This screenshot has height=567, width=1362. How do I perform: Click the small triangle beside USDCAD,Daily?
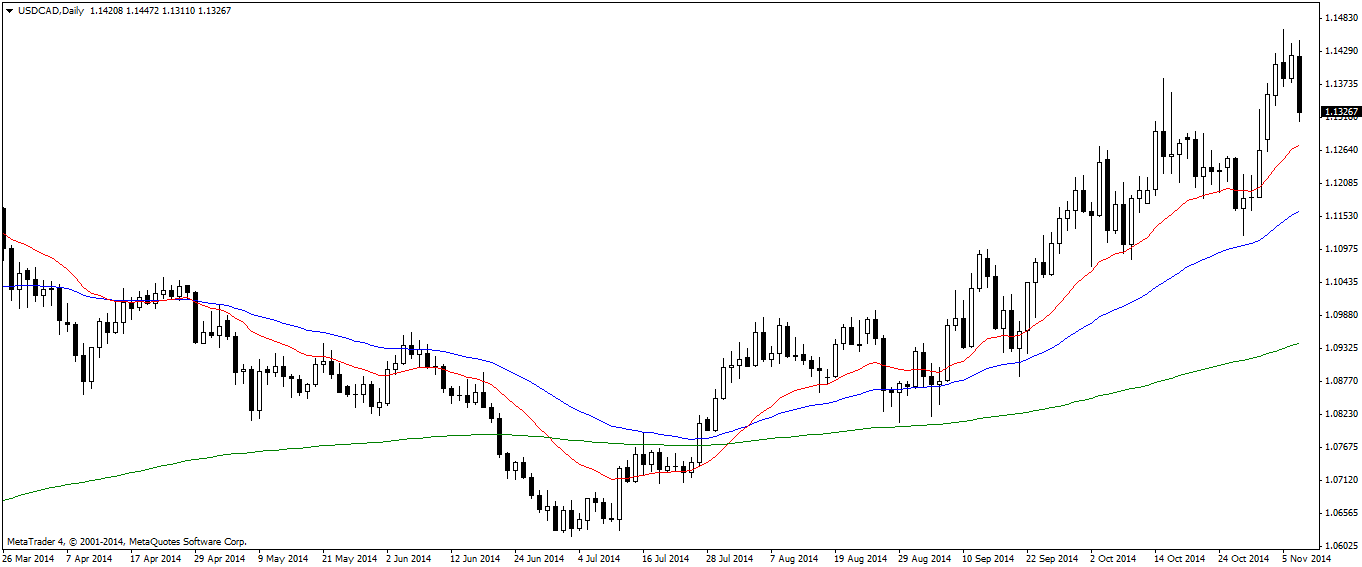[x=9, y=10]
